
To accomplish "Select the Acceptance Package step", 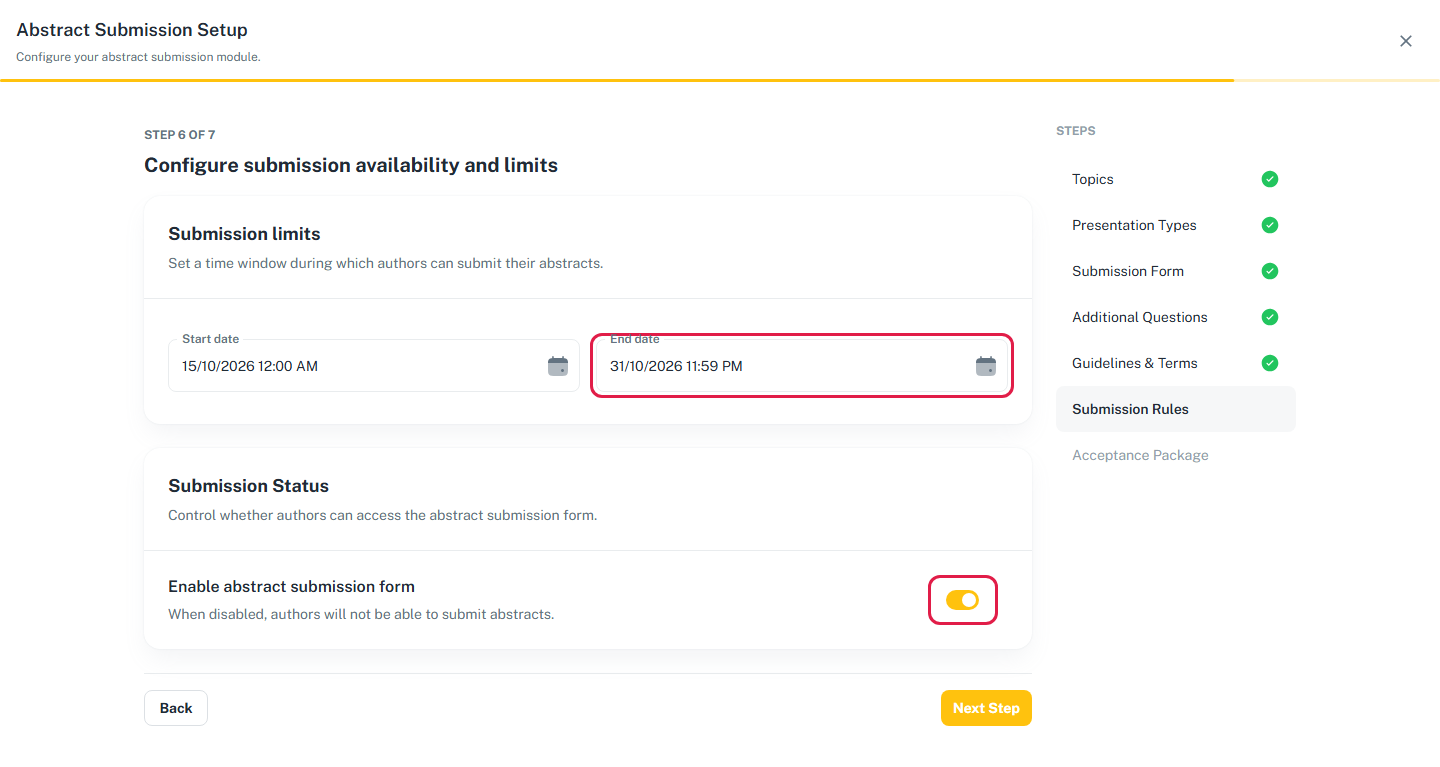I will tap(1176, 455).
